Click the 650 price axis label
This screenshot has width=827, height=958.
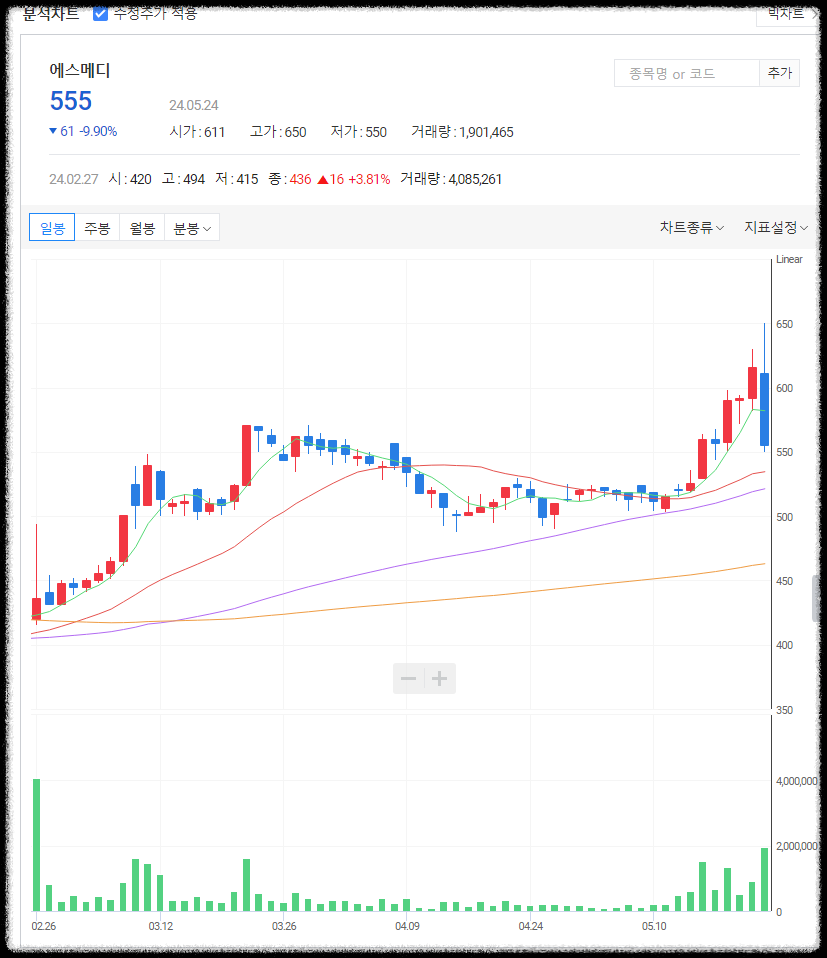point(784,324)
